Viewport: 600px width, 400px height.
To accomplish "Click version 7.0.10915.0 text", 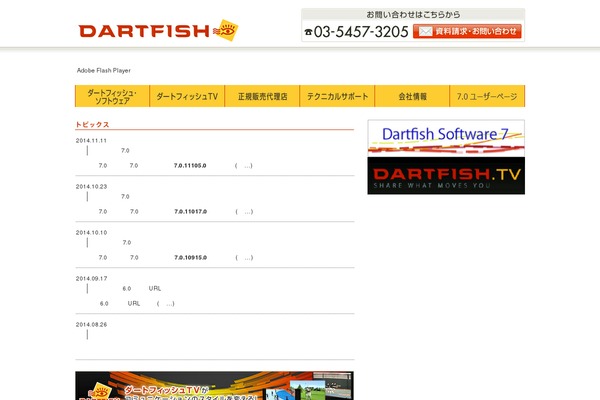I will click(191, 257).
